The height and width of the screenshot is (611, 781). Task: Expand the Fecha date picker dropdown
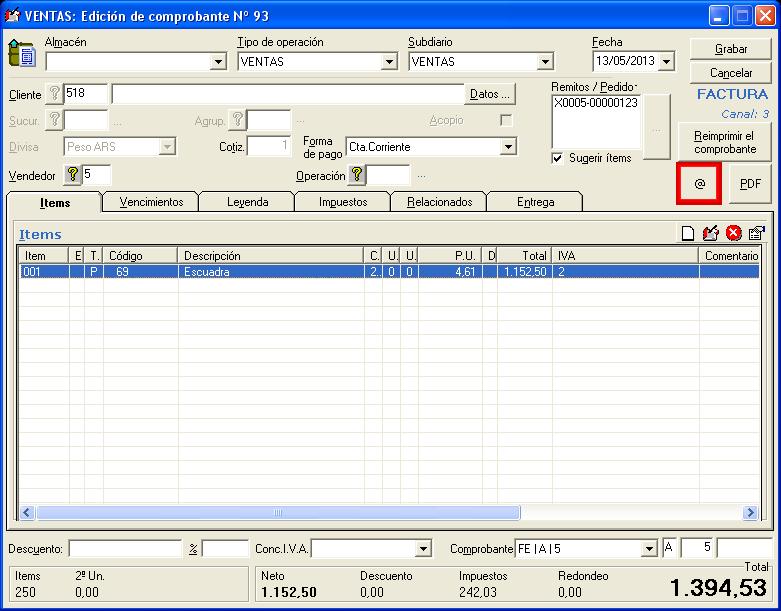(x=667, y=62)
